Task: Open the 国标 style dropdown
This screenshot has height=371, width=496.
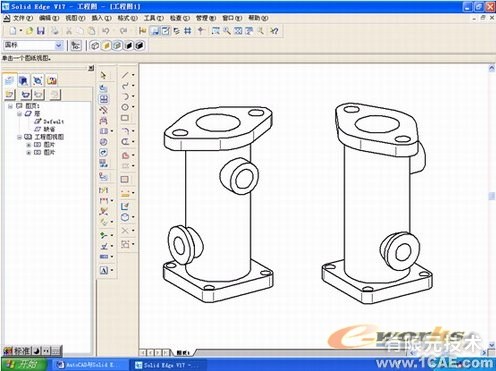Action: click(59, 45)
